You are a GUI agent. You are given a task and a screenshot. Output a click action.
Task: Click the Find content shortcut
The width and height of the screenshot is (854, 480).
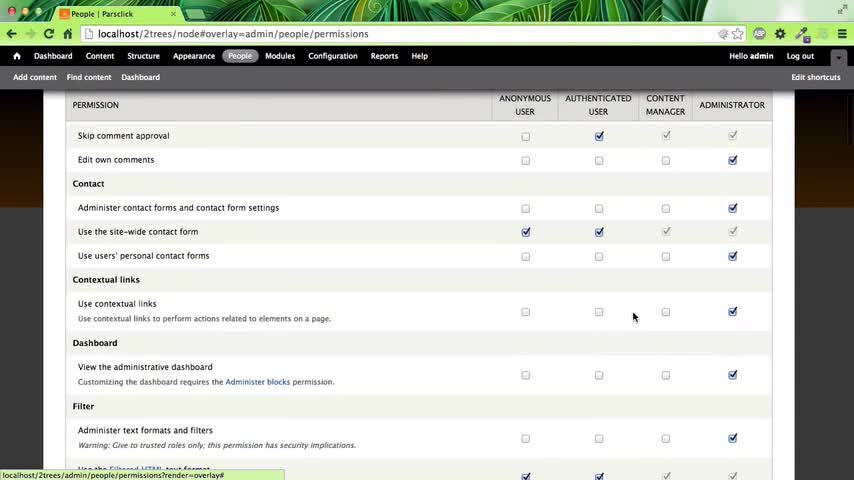89,77
